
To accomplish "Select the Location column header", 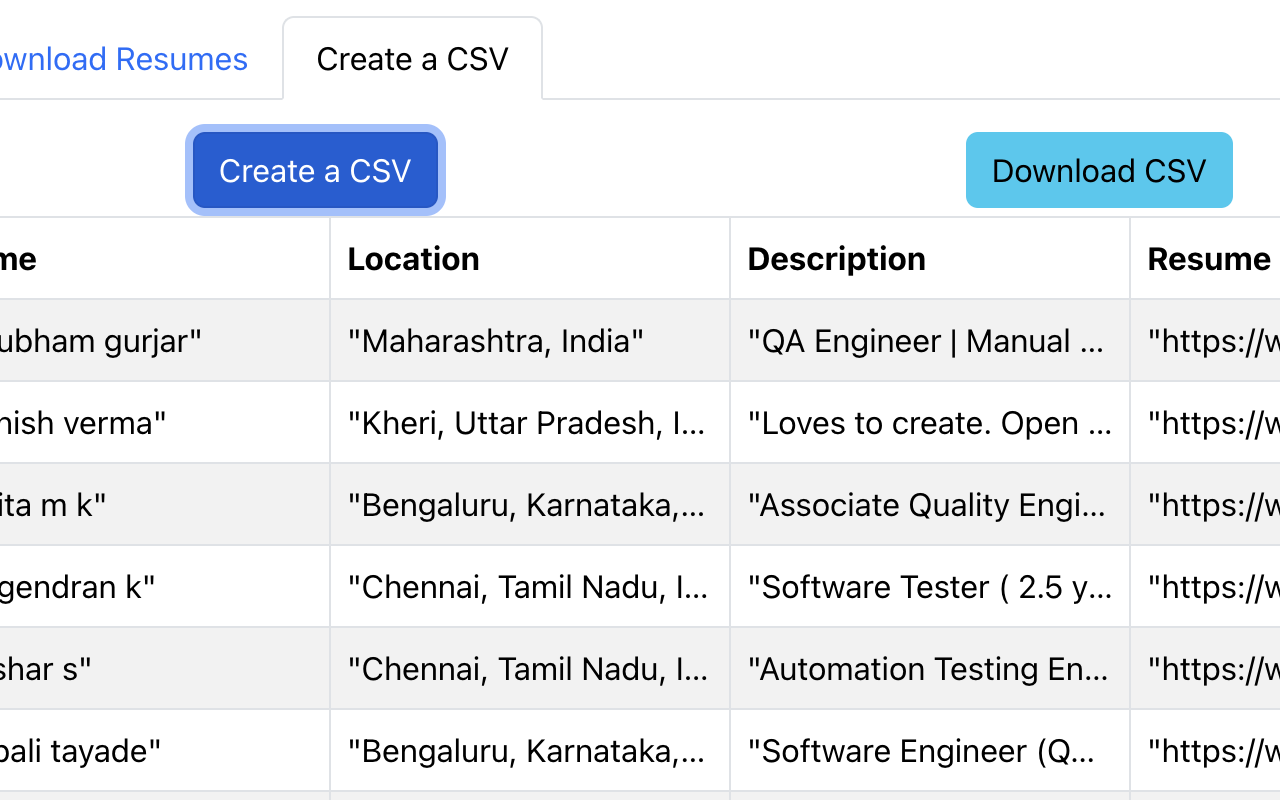I will (x=413, y=258).
